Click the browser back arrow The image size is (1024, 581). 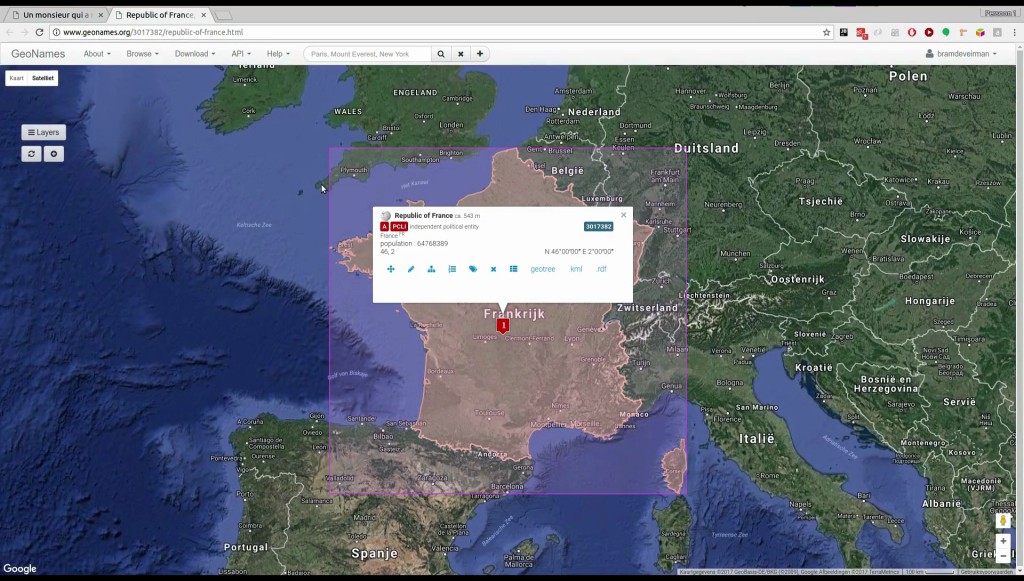click(9, 32)
